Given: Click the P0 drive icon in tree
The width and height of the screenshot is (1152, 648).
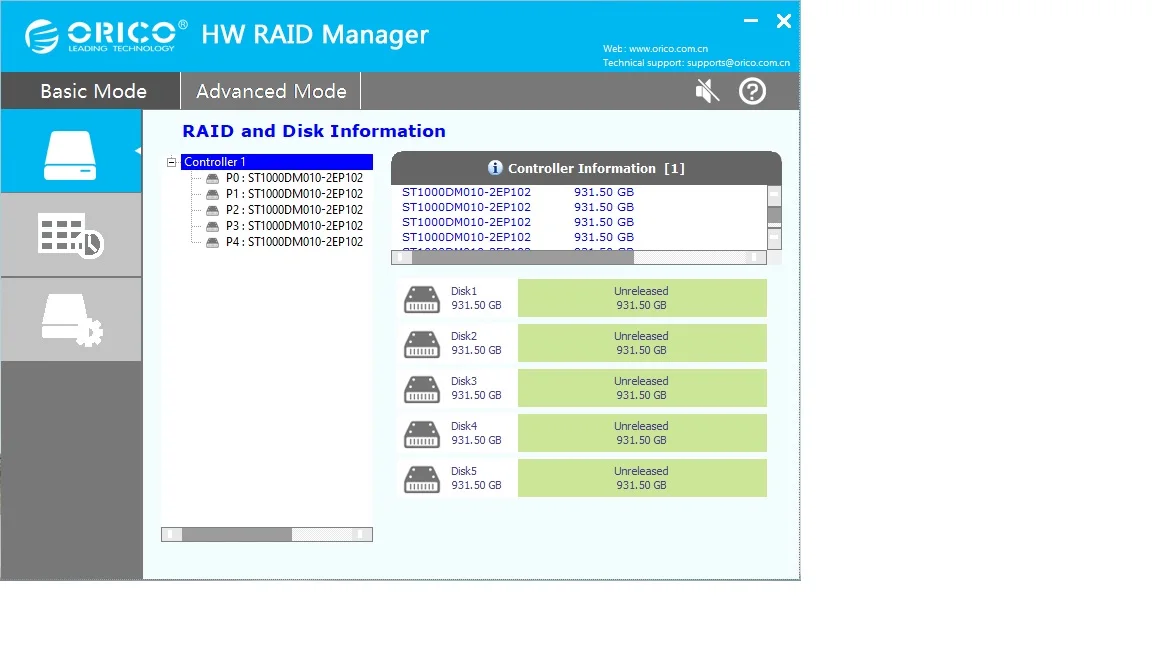Looking at the screenshot, I should [212, 178].
